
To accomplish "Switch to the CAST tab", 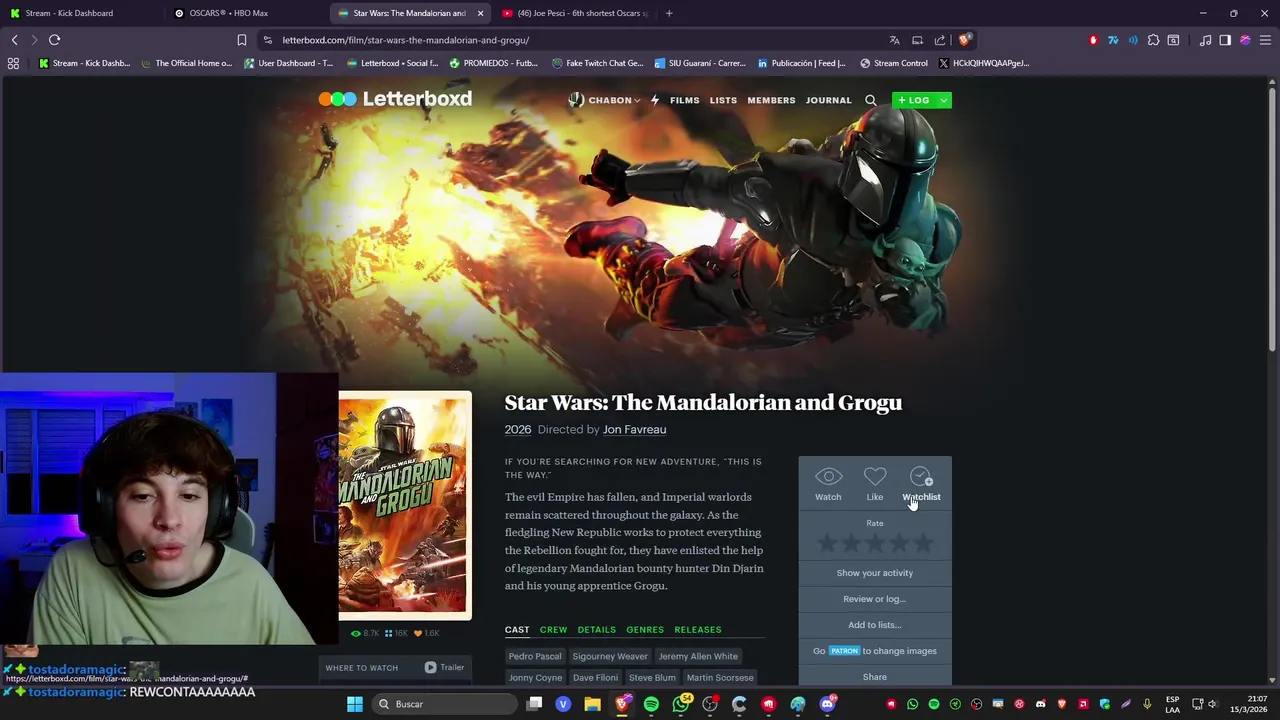I will [517, 630].
